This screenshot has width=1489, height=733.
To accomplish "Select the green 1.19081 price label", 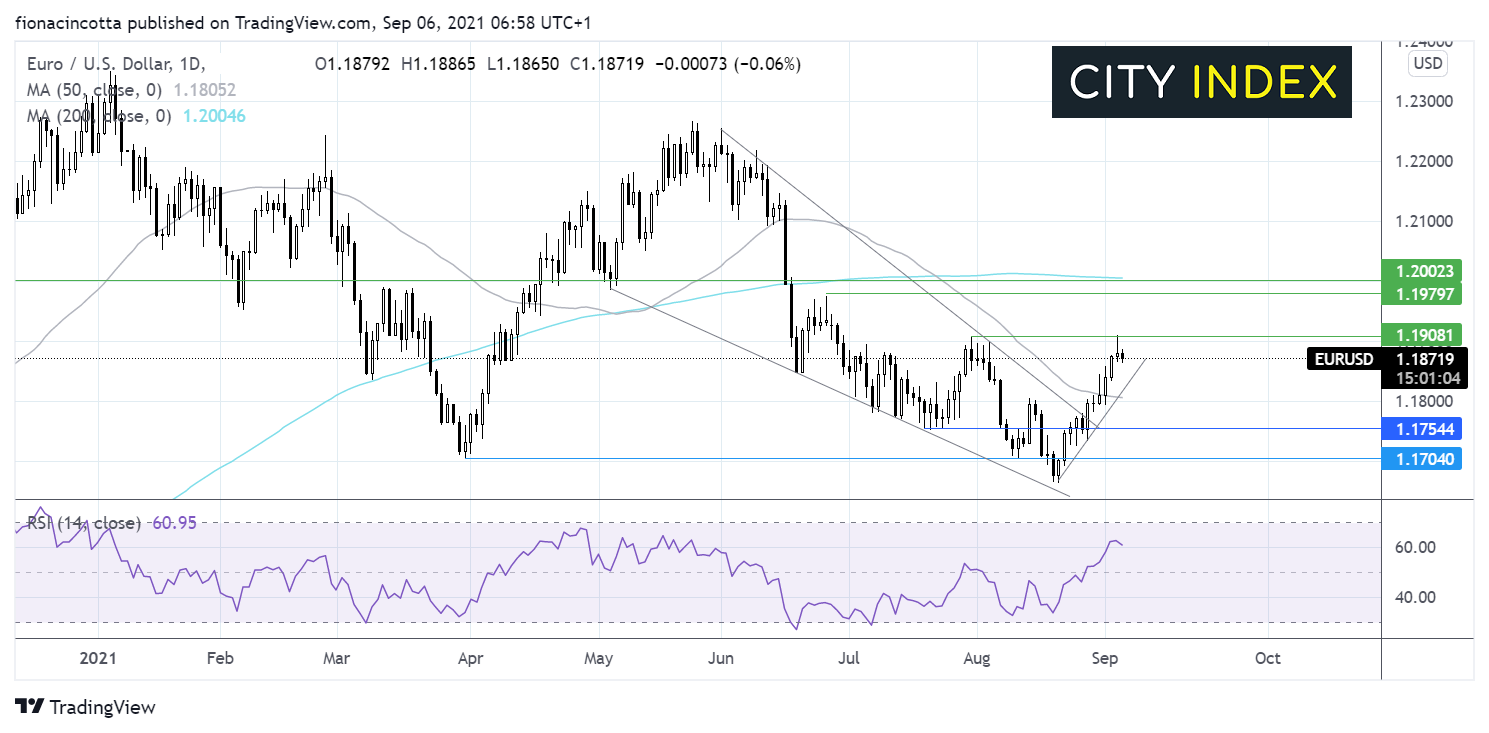I will click(x=1421, y=334).
